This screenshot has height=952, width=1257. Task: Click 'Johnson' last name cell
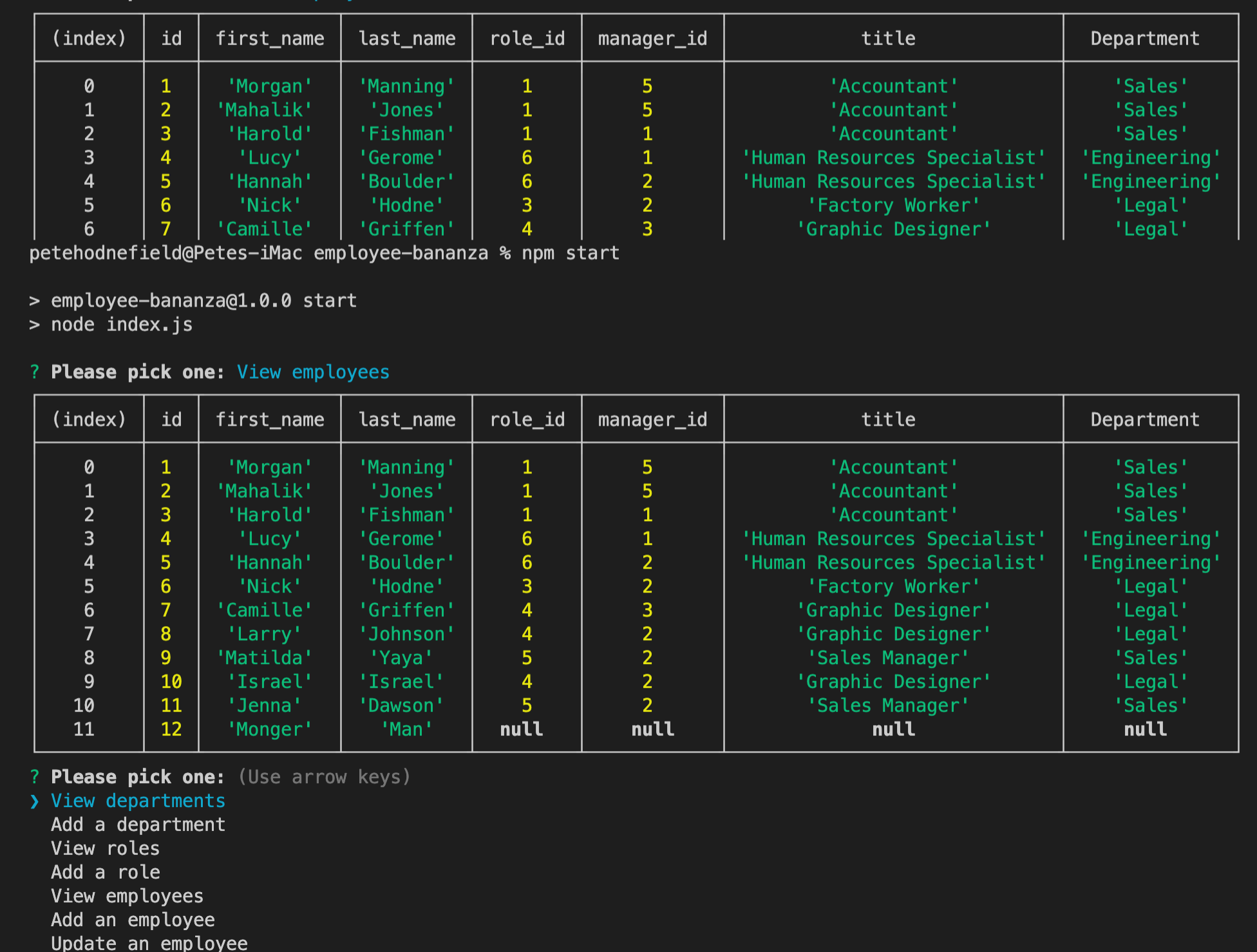[x=406, y=634]
